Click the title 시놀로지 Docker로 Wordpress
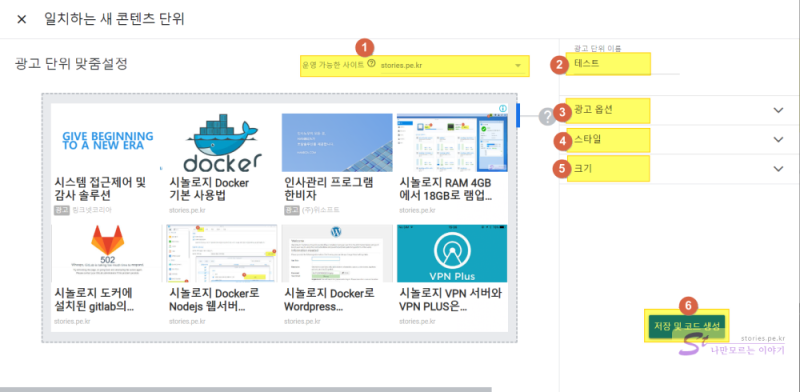This screenshot has width=800, height=392. (x=330, y=300)
